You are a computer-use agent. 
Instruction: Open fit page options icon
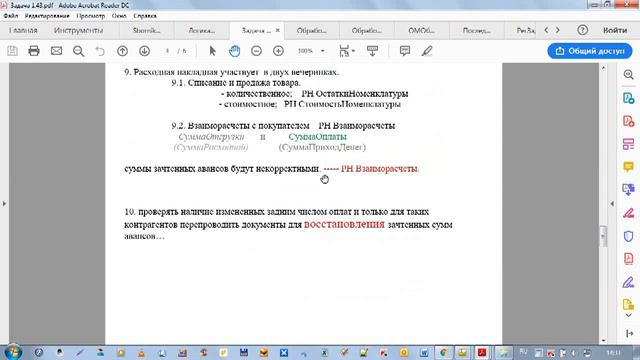tap(346, 51)
